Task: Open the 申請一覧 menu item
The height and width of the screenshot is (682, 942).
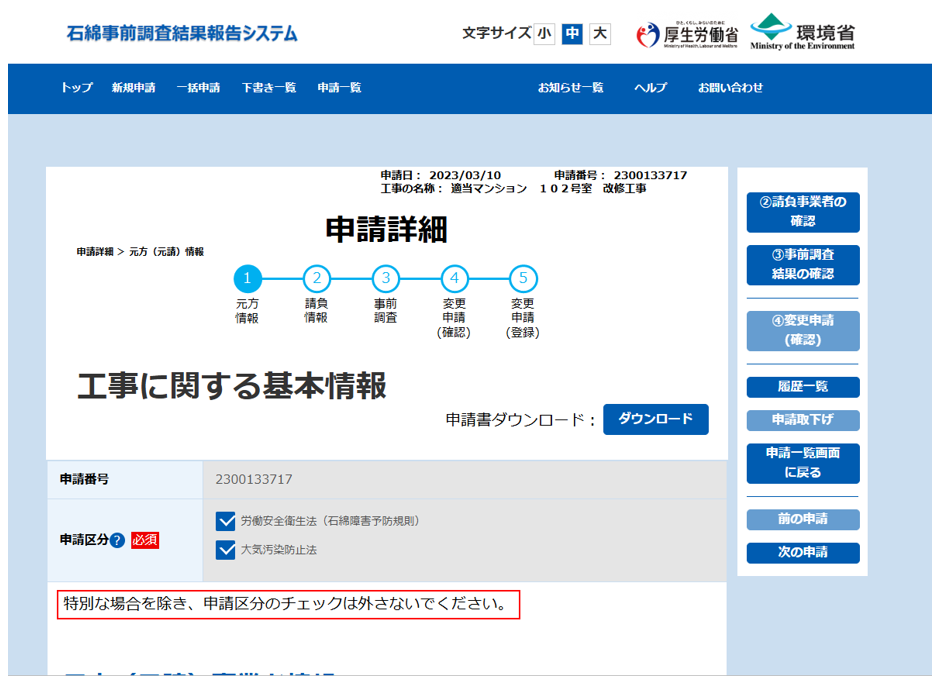Action: click(339, 88)
